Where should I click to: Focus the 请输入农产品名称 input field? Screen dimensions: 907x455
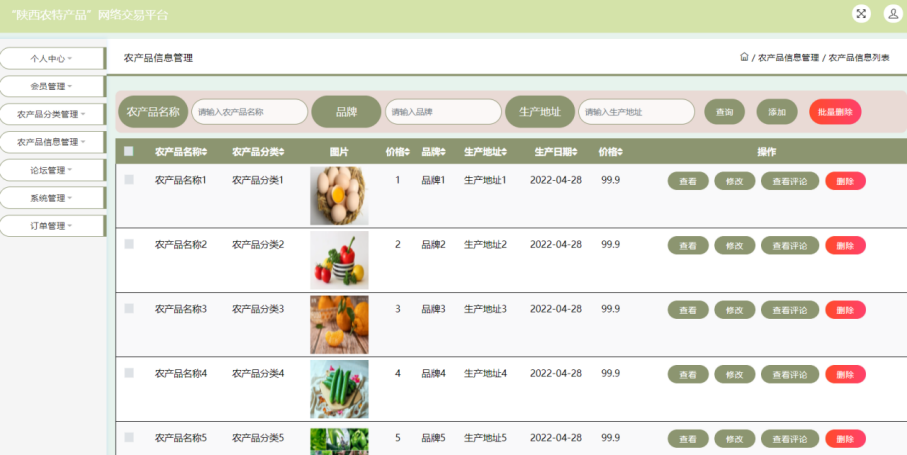pos(250,112)
